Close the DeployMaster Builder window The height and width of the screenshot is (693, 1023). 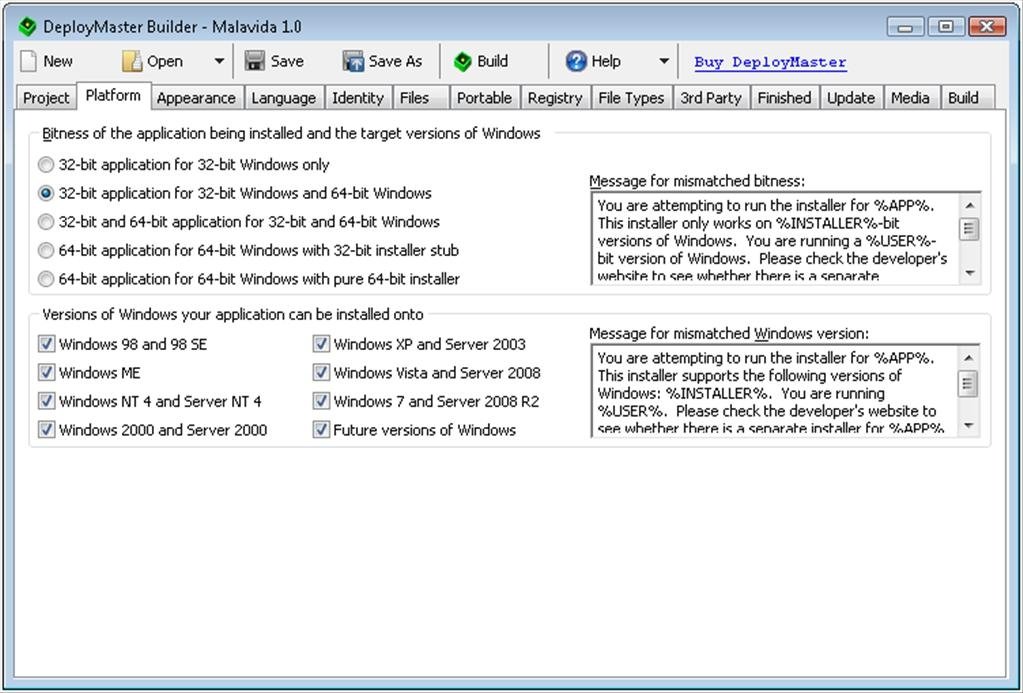click(987, 27)
